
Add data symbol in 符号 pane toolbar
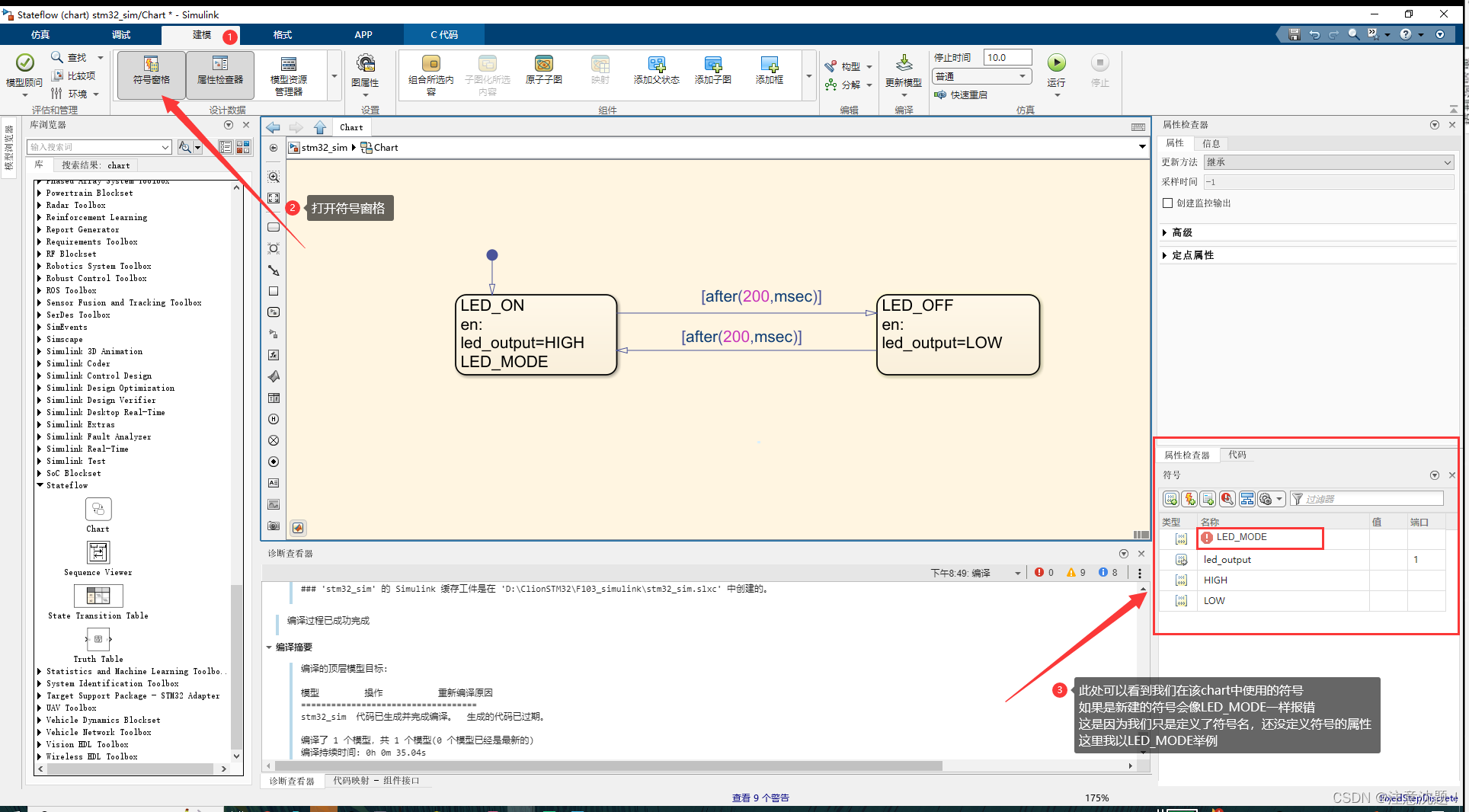(x=1171, y=499)
